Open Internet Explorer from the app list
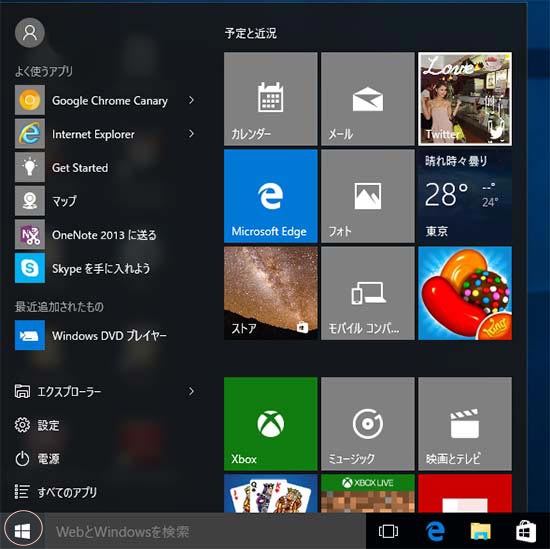 (105, 134)
